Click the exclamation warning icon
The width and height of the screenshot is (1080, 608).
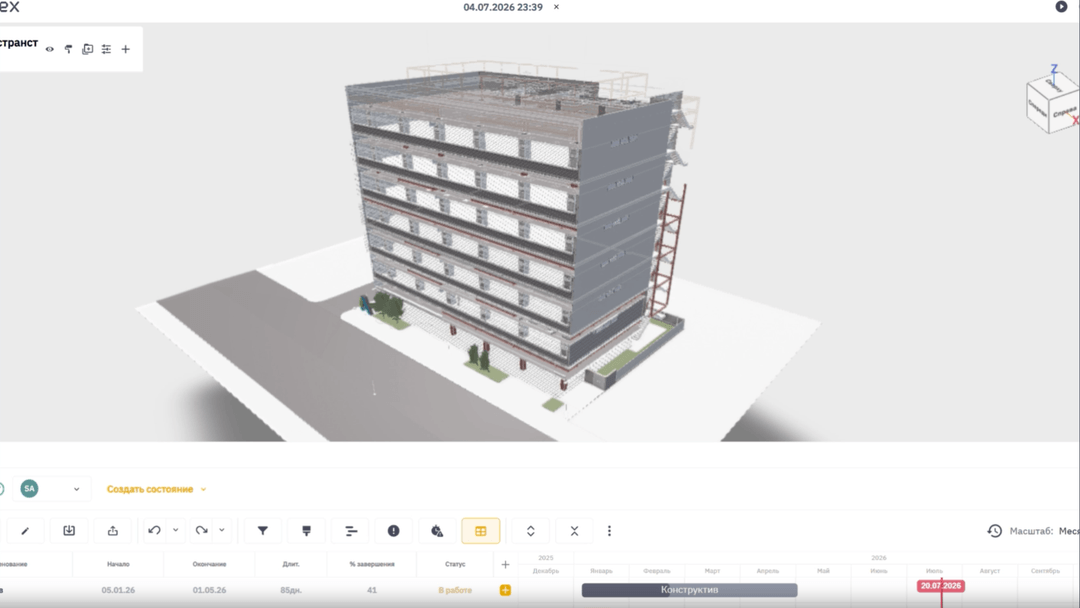coord(393,531)
